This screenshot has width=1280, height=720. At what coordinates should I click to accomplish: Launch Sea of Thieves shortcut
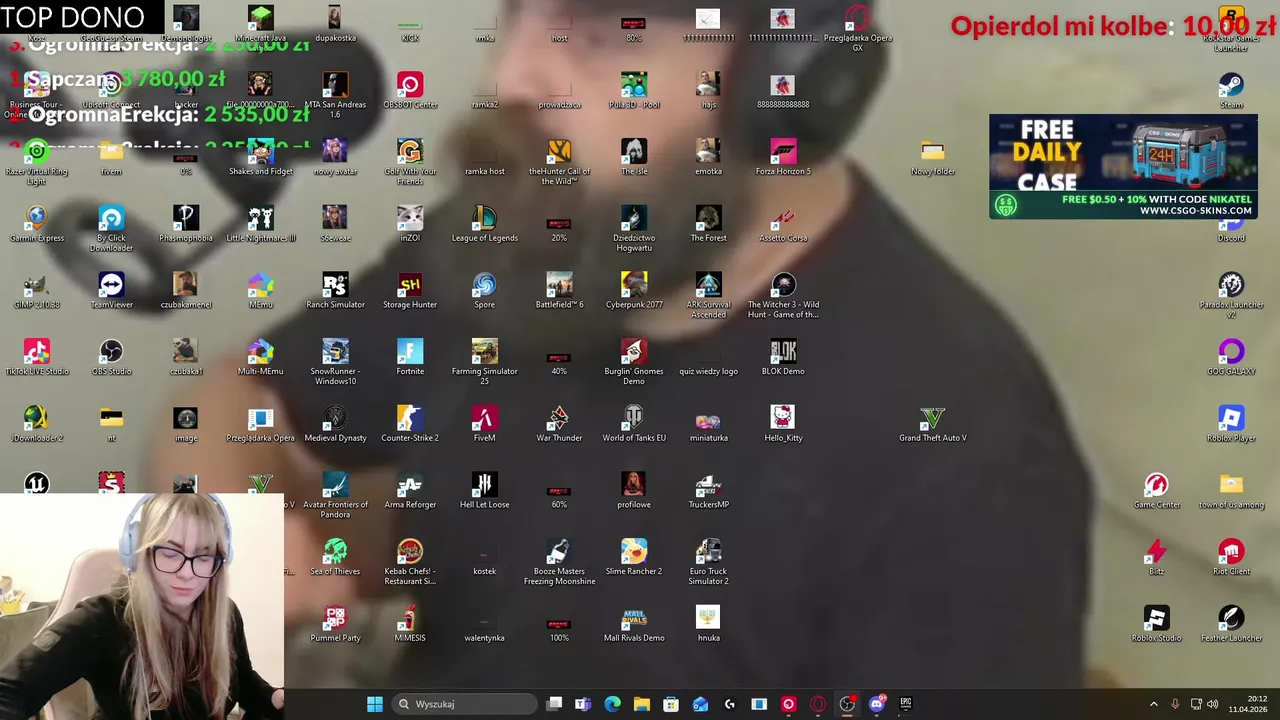335,557
